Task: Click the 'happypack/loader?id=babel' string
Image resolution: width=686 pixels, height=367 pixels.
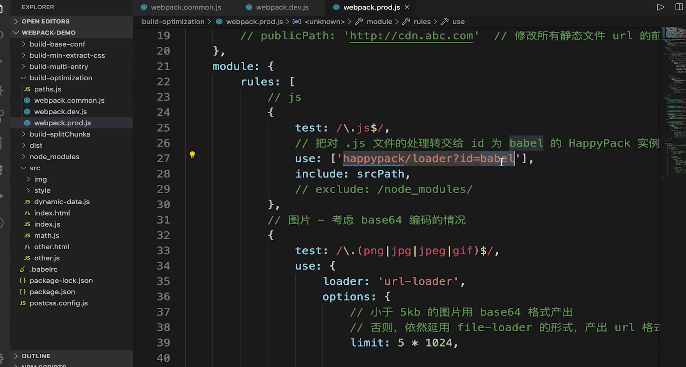Action: tap(429, 158)
